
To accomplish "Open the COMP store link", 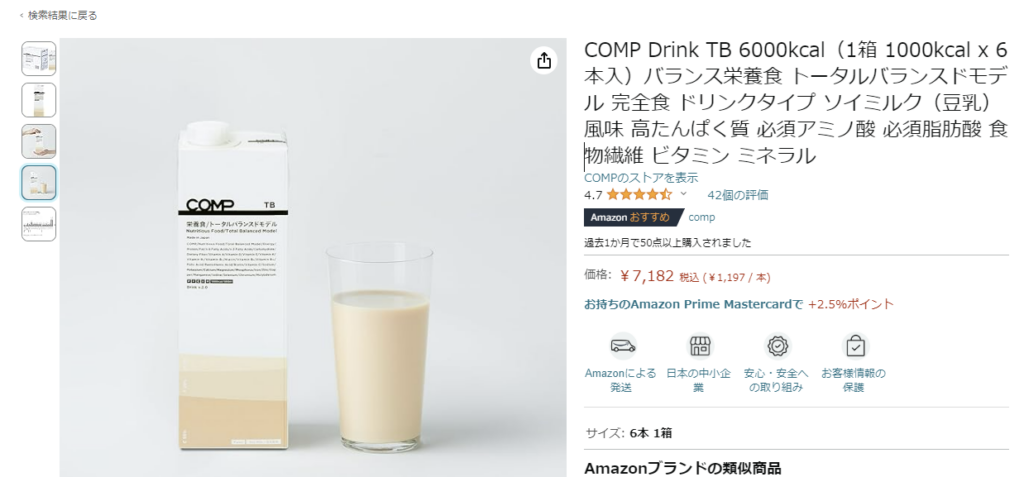I will pos(641,178).
